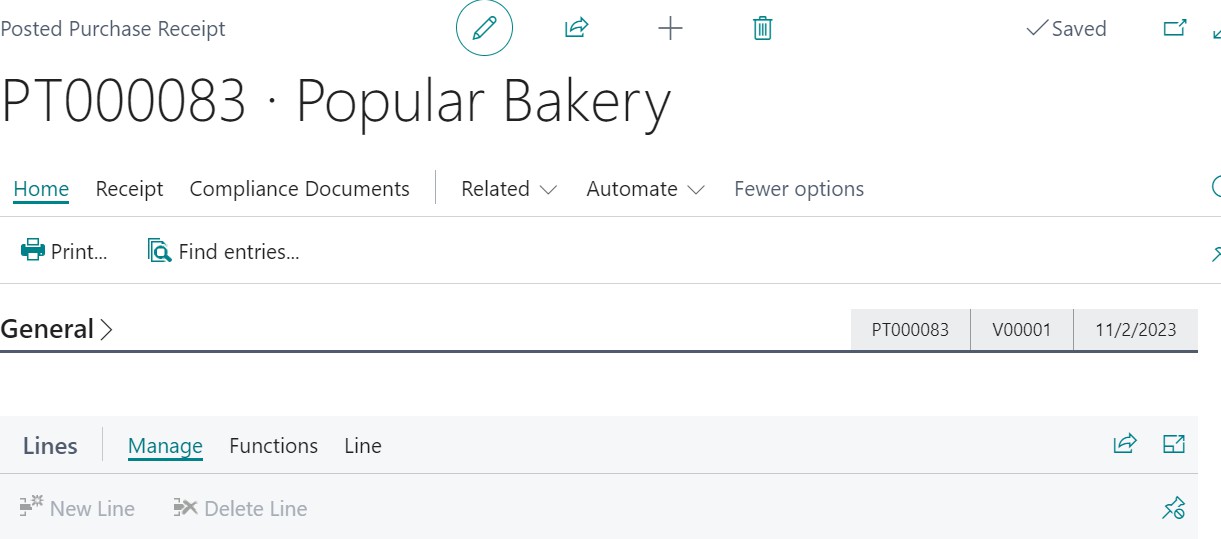Select the Manage menu in Lines
Image resolution: width=1221 pixels, height=539 pixels.
165,446
